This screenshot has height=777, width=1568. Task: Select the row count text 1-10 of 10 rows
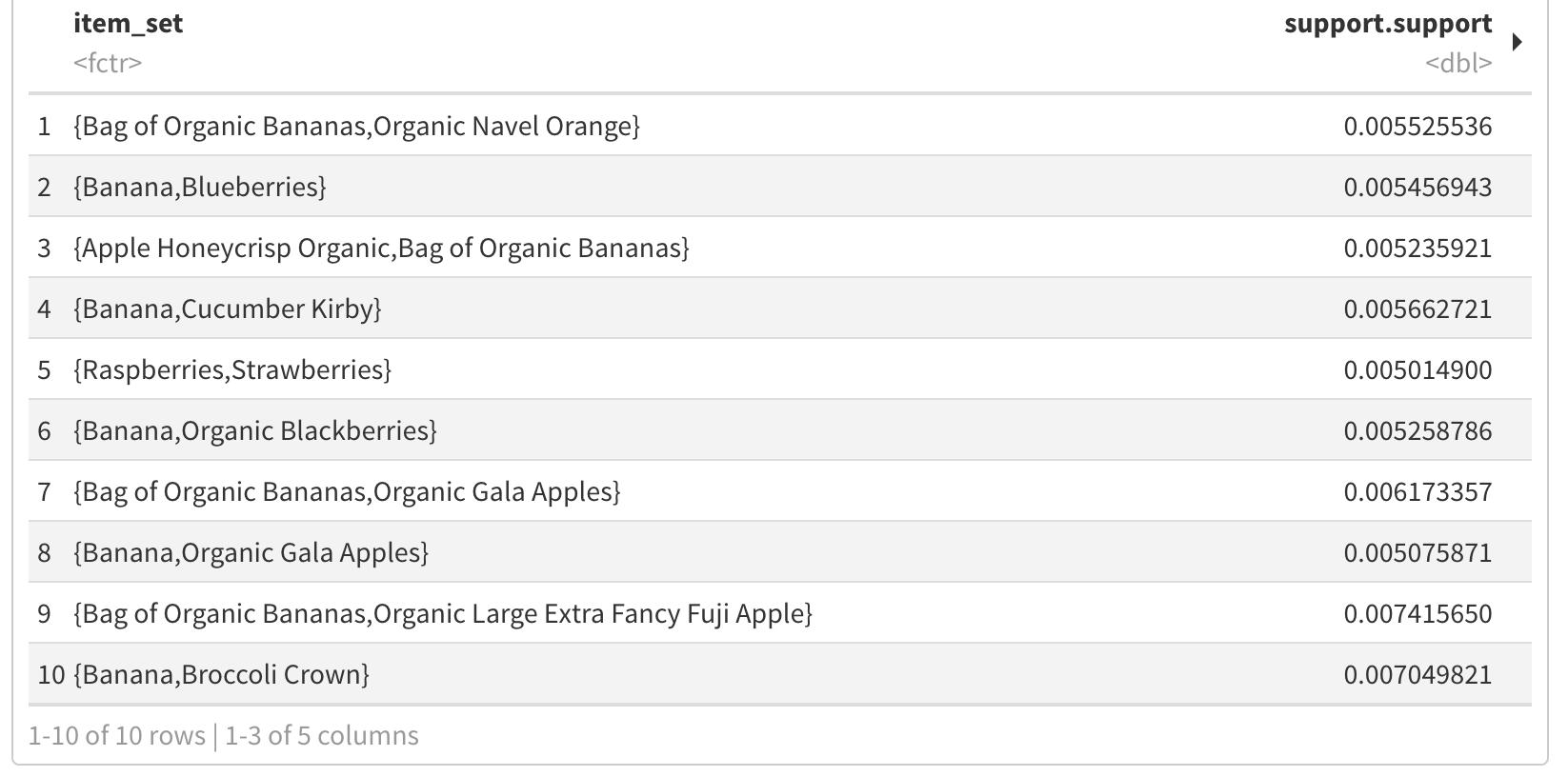pos(117,736)
